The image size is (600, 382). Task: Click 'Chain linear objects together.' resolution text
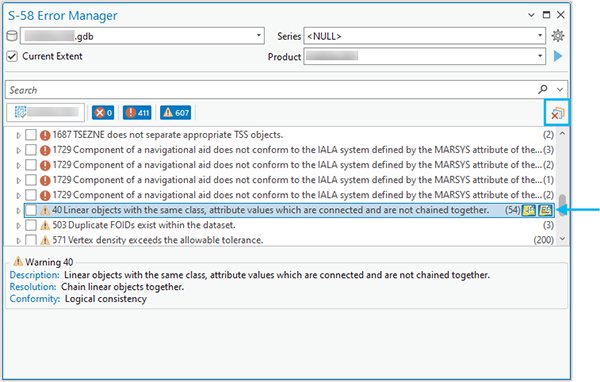pos(122,287)
